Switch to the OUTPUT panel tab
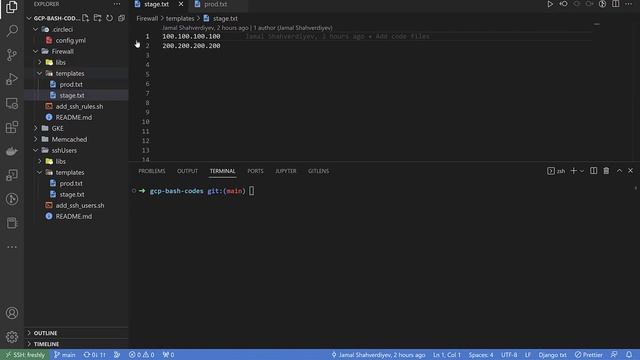 pyautogui.click(x=187, y=171)
